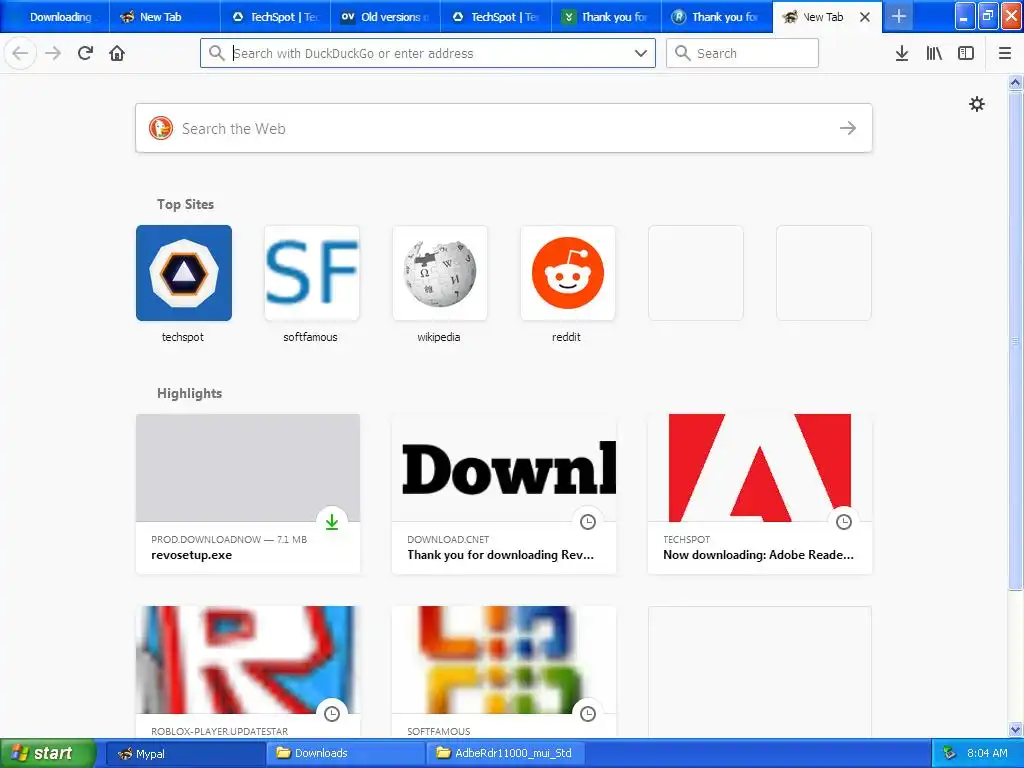Close the active New Tab
Image resolution: width=1024 pixels, height=768 pixels.
click(865, 17)
